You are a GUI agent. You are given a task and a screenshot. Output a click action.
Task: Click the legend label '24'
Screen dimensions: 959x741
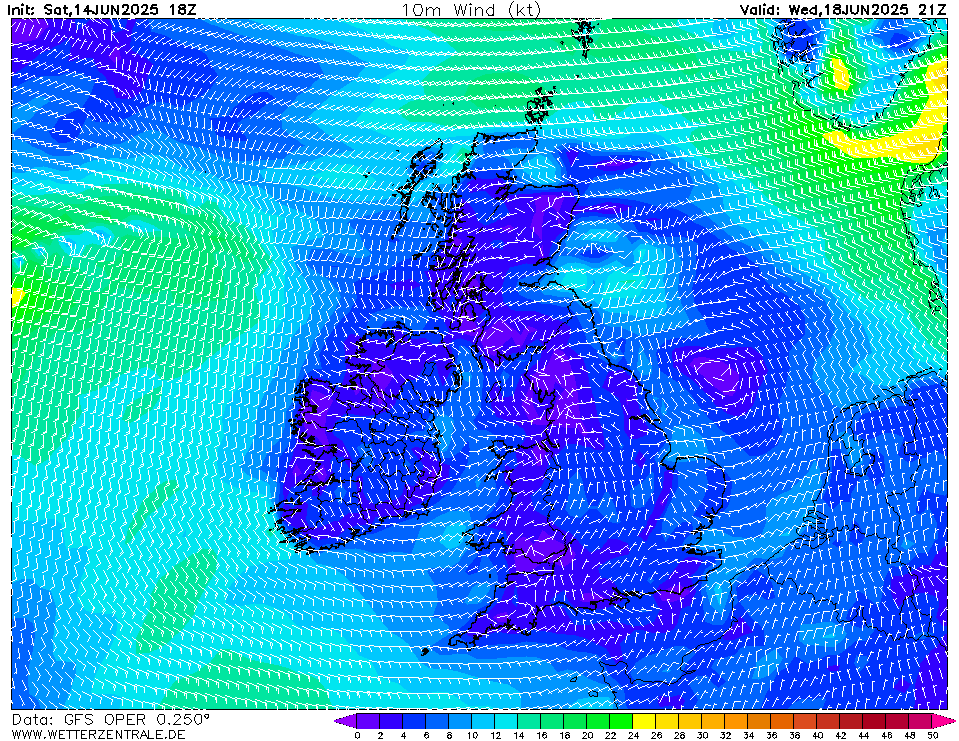[x=634, y=735]
